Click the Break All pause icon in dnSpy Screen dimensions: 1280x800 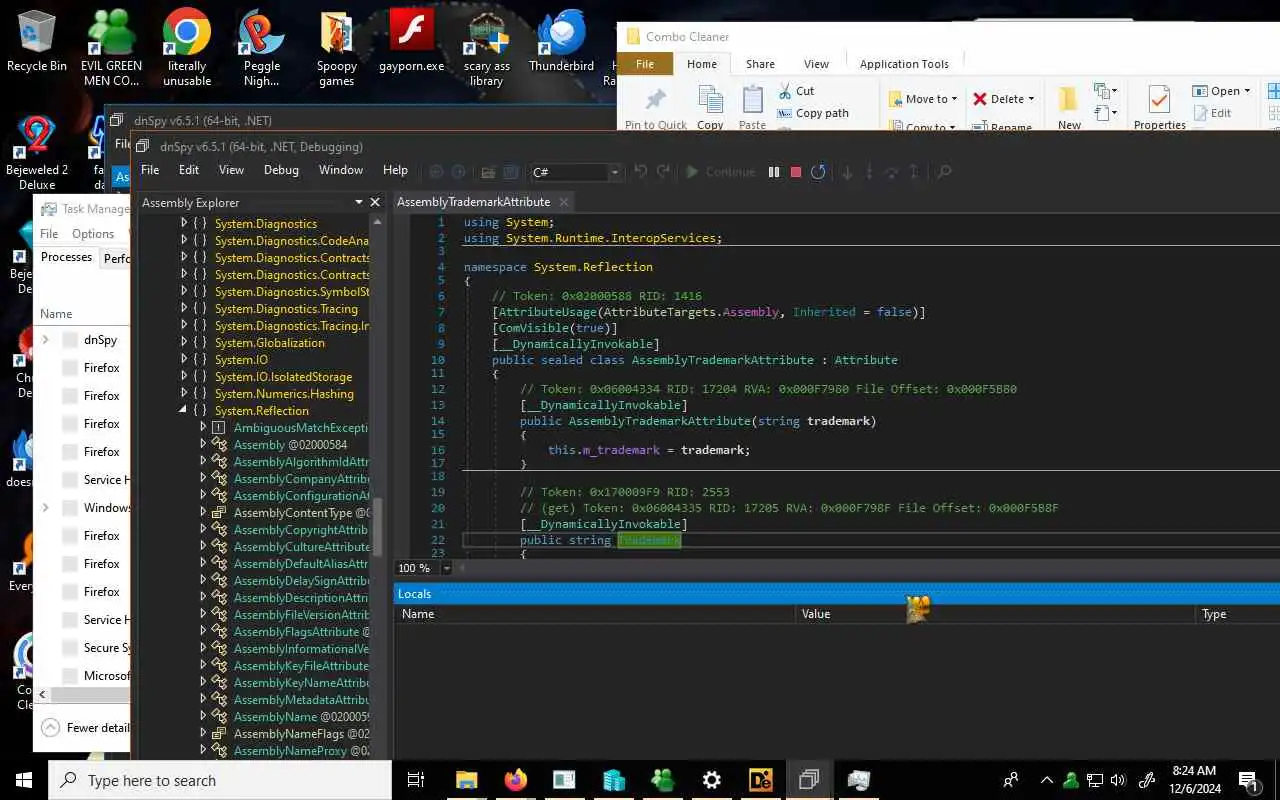pyautogui.click(x=774, y=172)
